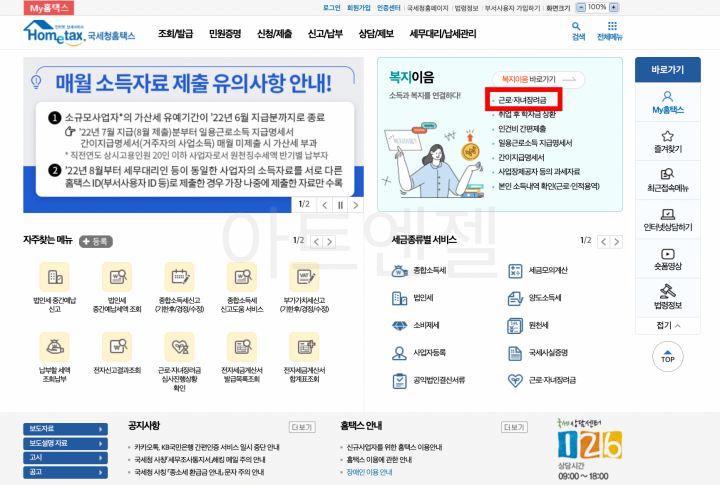Open the 전자세금계산서 발급목록조회 icon
The image size is (720, 485).
[242, 347]
